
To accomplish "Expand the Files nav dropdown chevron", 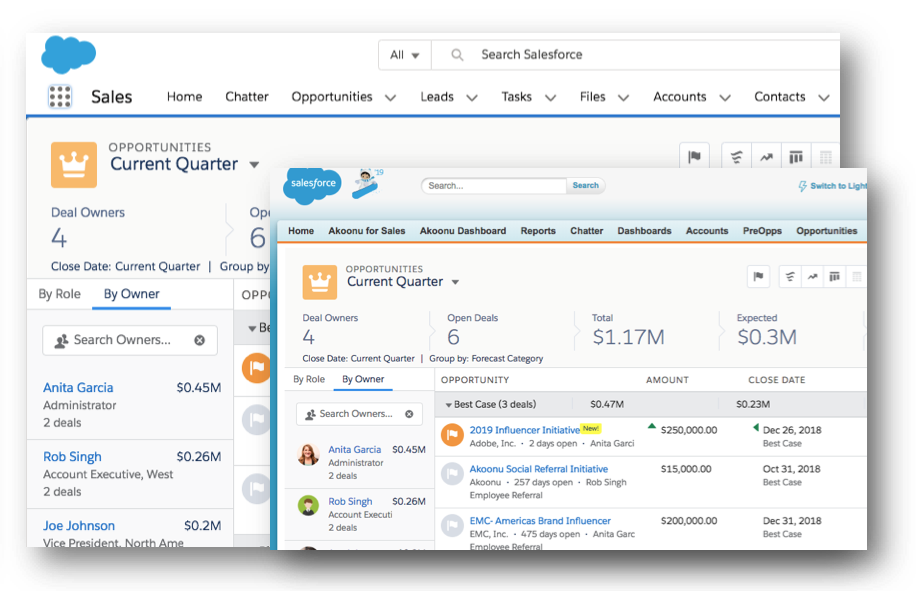I will [x=623, y=98].
